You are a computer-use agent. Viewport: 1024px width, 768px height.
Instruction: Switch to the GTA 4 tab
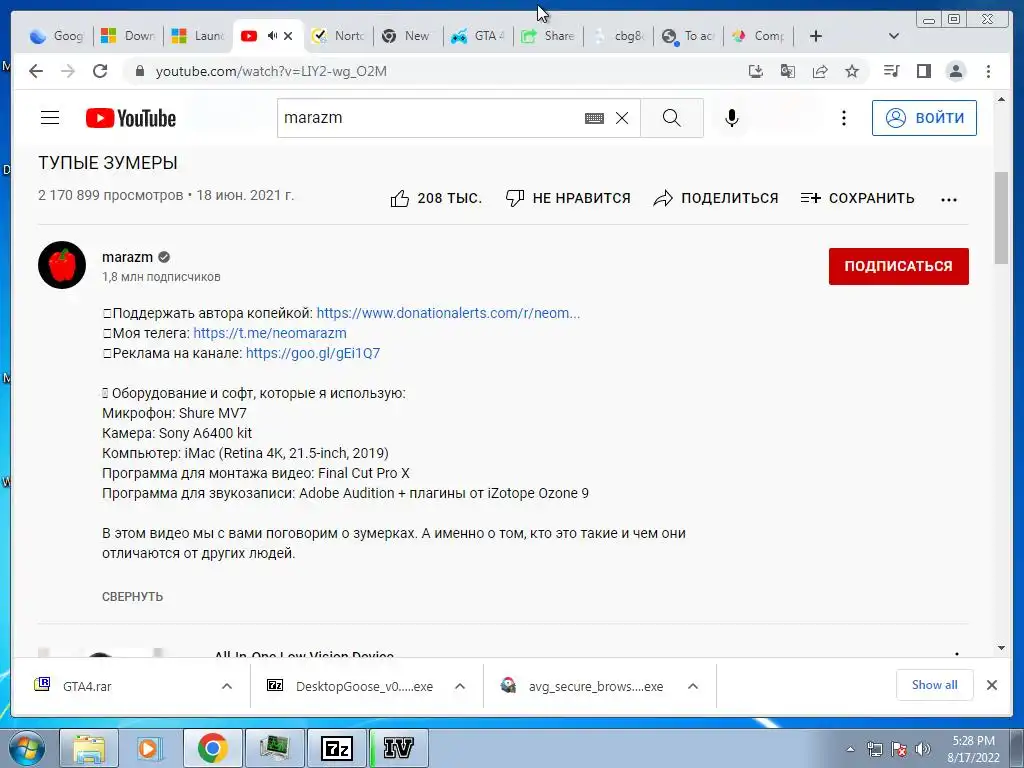(x=479, y=36)
